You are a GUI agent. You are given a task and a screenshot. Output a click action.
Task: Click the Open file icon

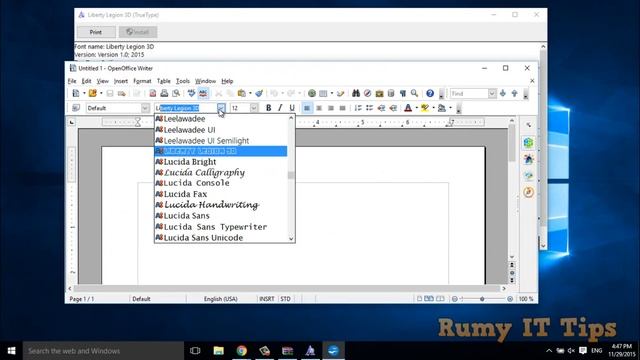pyautogui.click(x=93, y=93)
